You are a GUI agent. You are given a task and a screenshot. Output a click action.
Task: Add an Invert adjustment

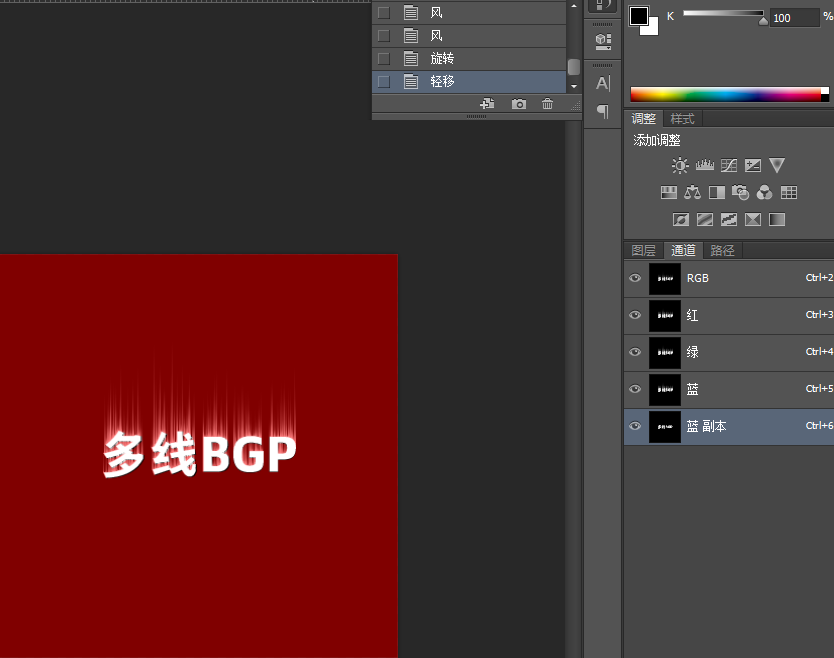(x=681, y=220)
